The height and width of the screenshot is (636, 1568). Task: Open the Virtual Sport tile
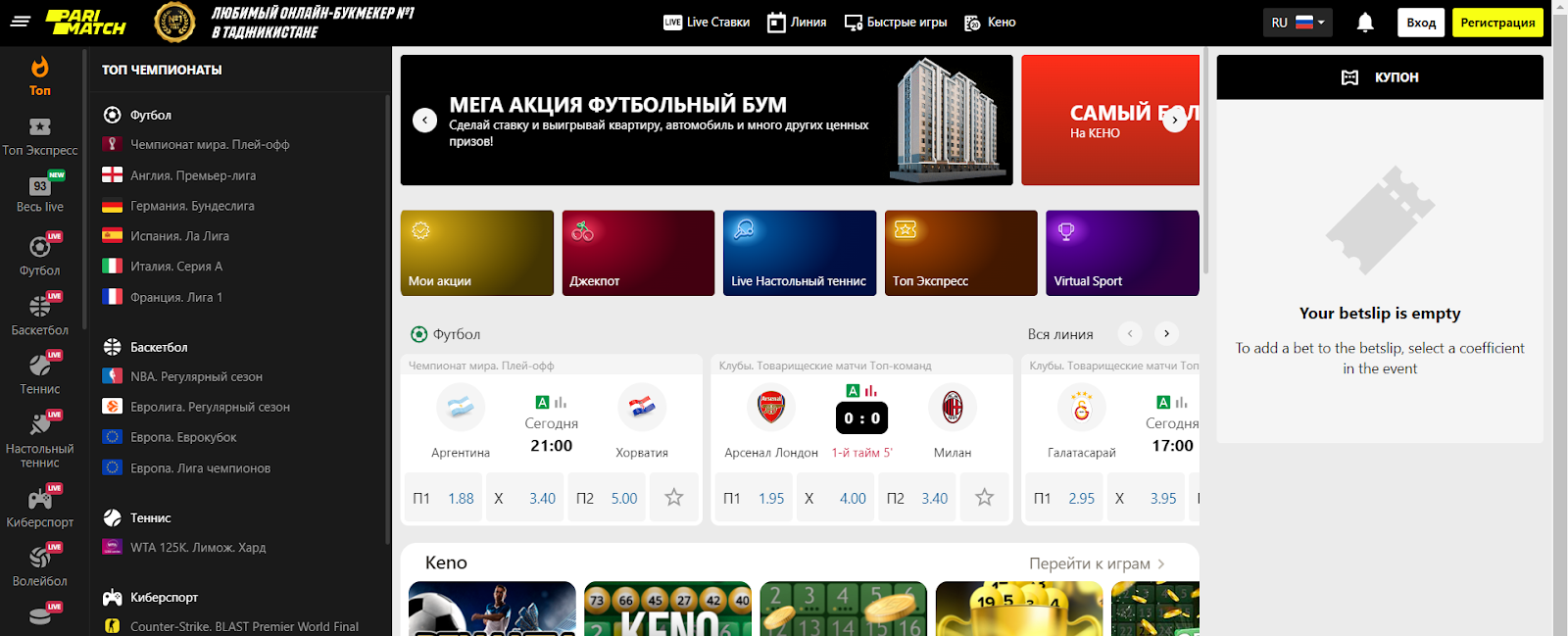coord(1122,253)
